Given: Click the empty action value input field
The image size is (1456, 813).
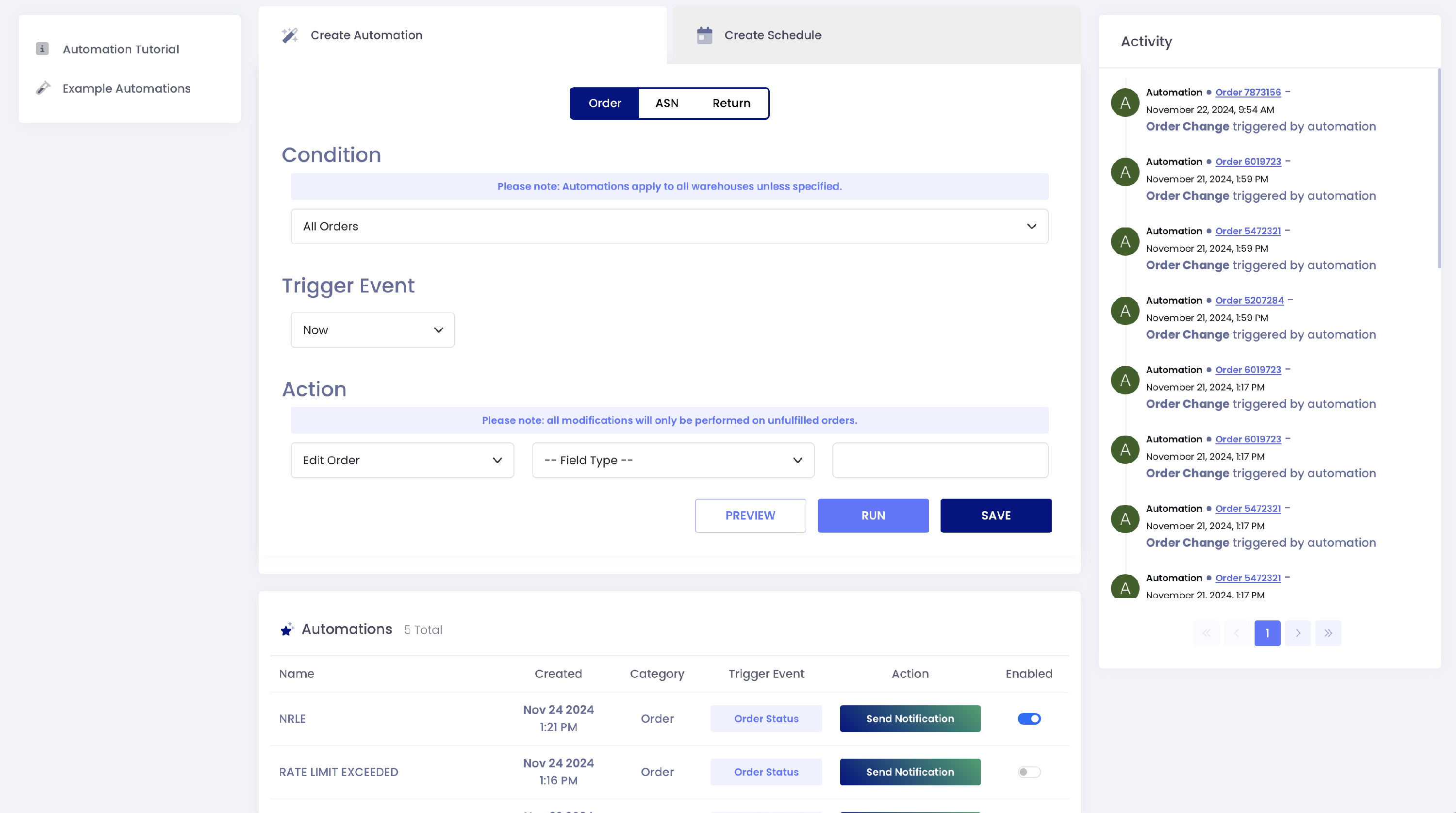Looking at the screenshot, I should pyautogui.click(x=940, y=460).
